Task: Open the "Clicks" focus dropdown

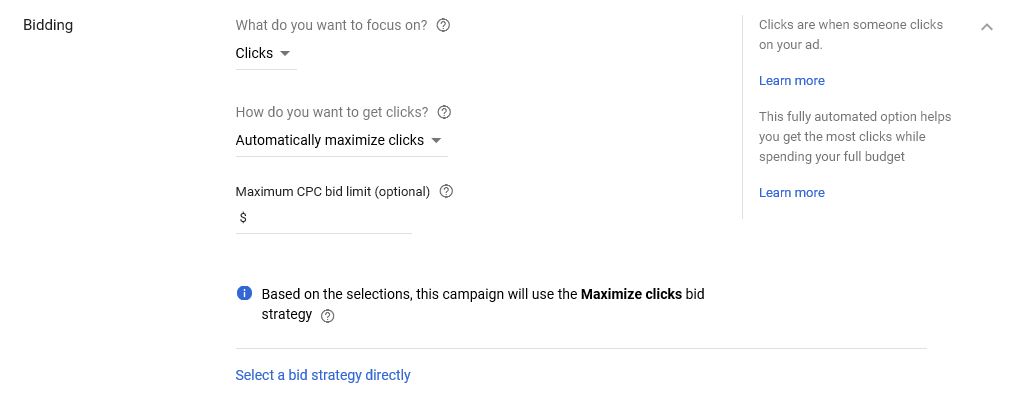Action: (x=266, y=54)
